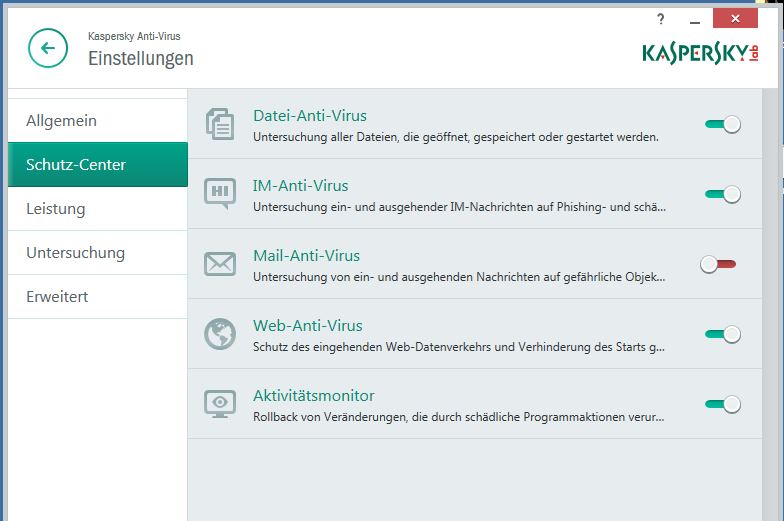Image resolution: width=784 pixels, height=521 pixels.
Task: Turn off the IM-Anti-Virus switch
Action: coord(722,194)
